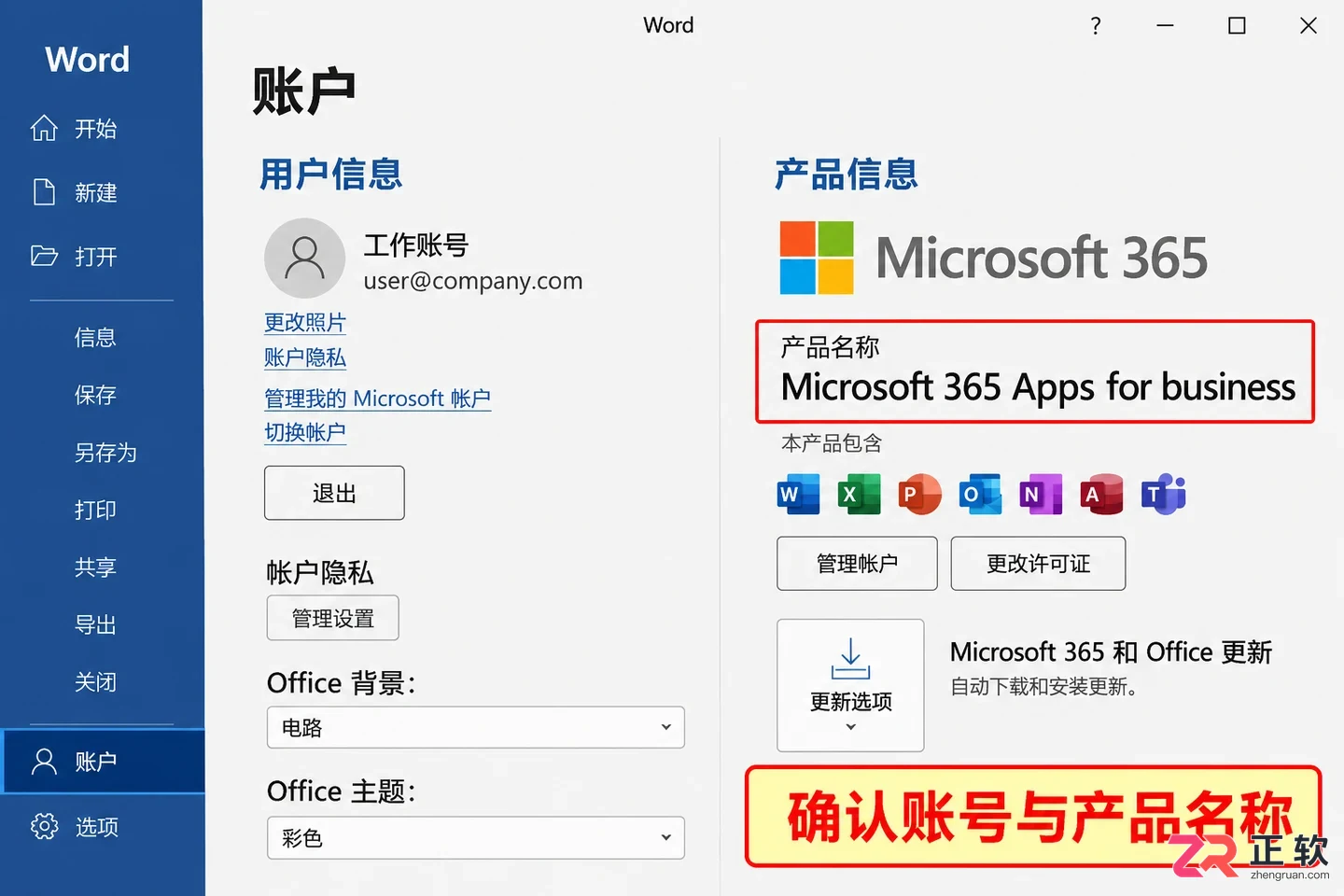Screen dimensions: 1344x896
Task: Click the Word app icon in product list
Action: click(x=798, y=494)
